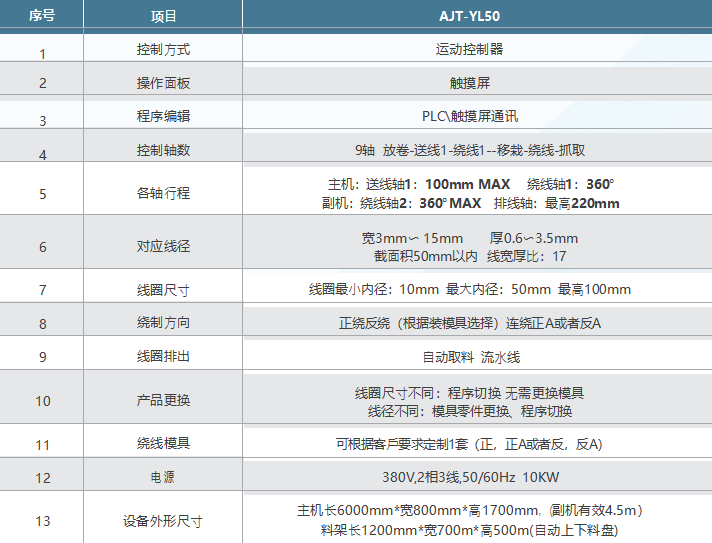The height and width of the screenshot is (543, 712).
Task: Click the 各轴行程 row label
Action: tap(163, 193)
